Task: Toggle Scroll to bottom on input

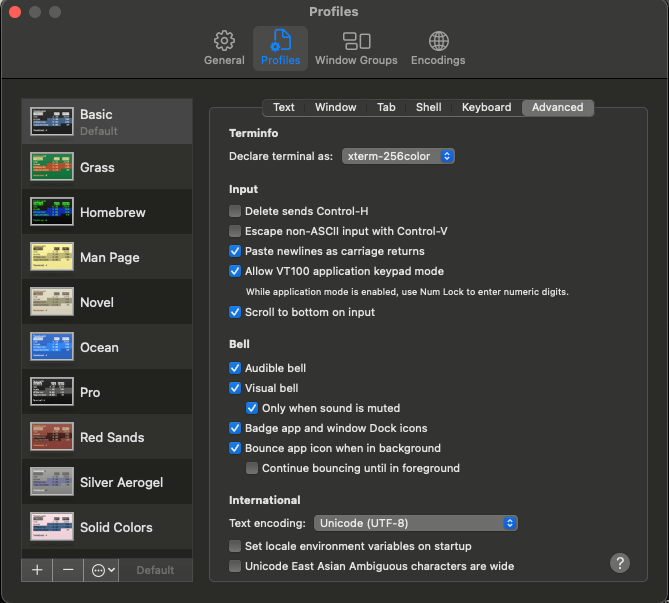Action: 235,312
